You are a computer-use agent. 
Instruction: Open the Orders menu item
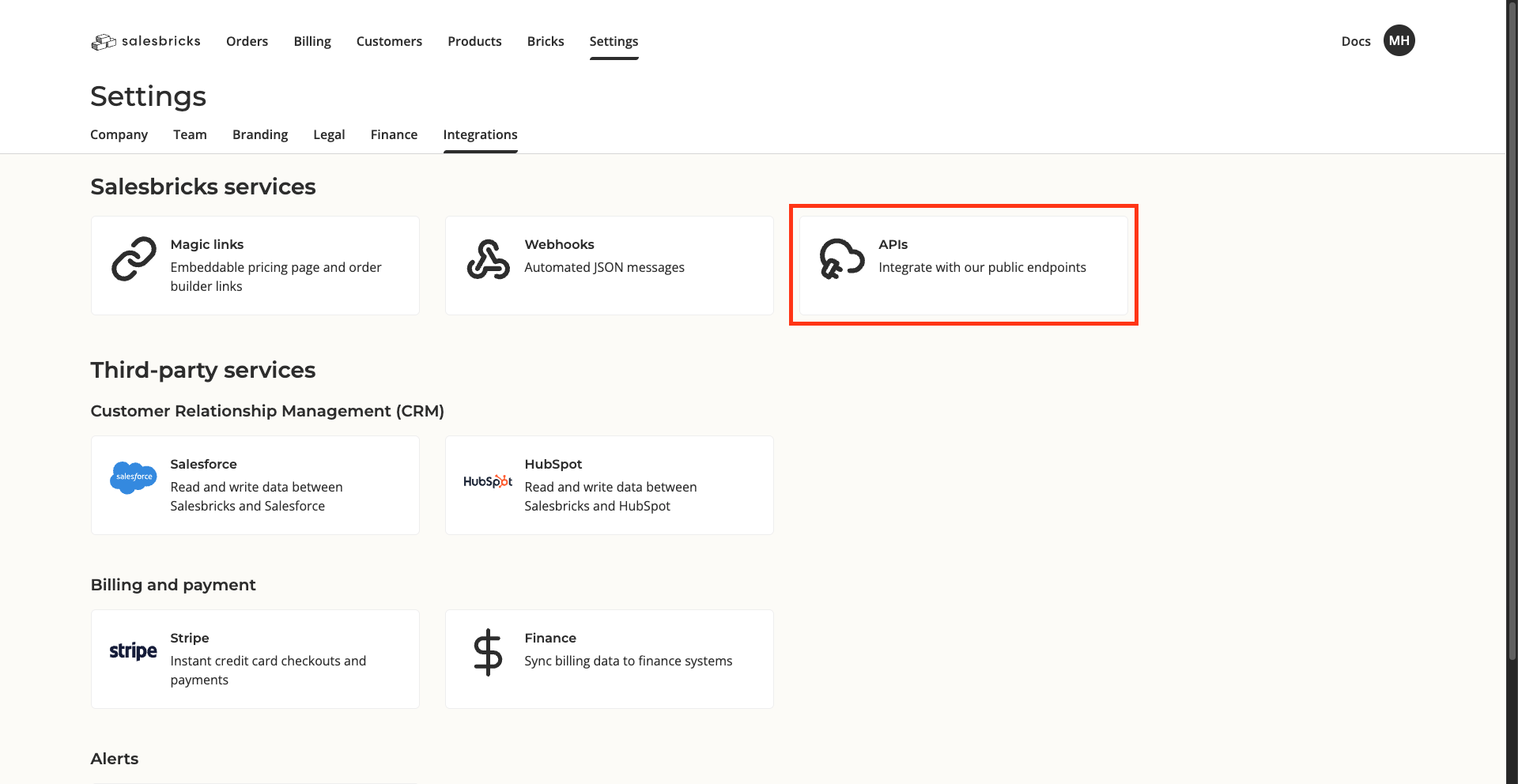coord(247,41)
